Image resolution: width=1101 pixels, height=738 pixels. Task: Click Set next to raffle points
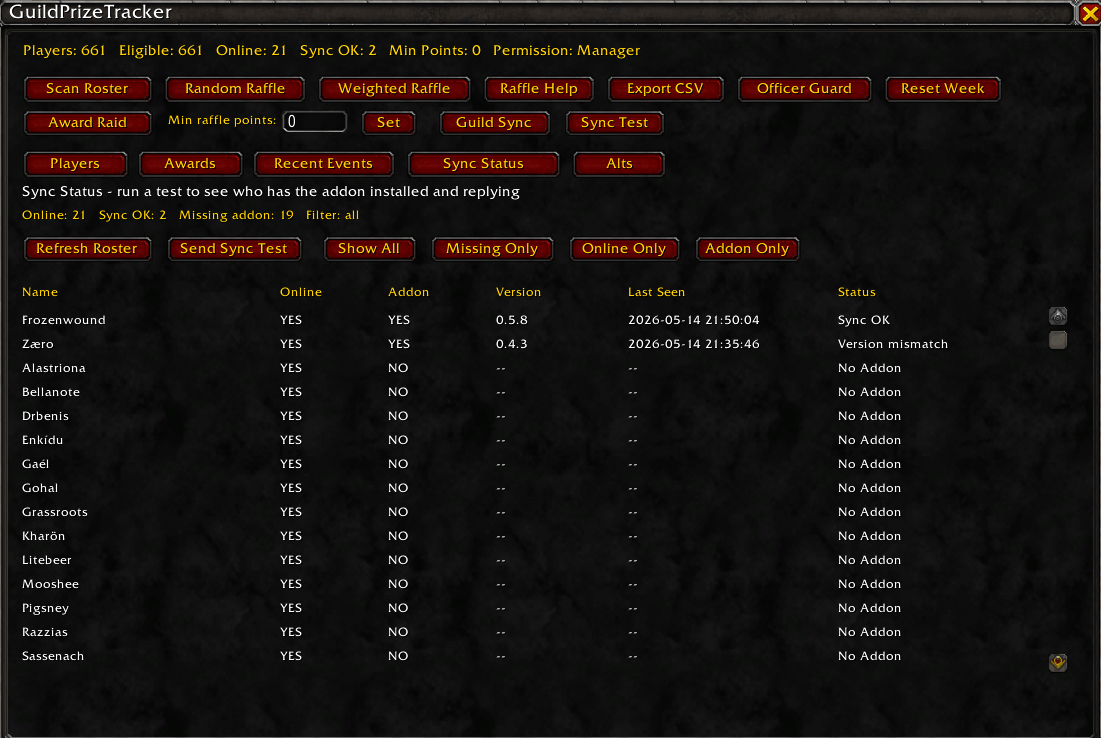click(388, 122)
